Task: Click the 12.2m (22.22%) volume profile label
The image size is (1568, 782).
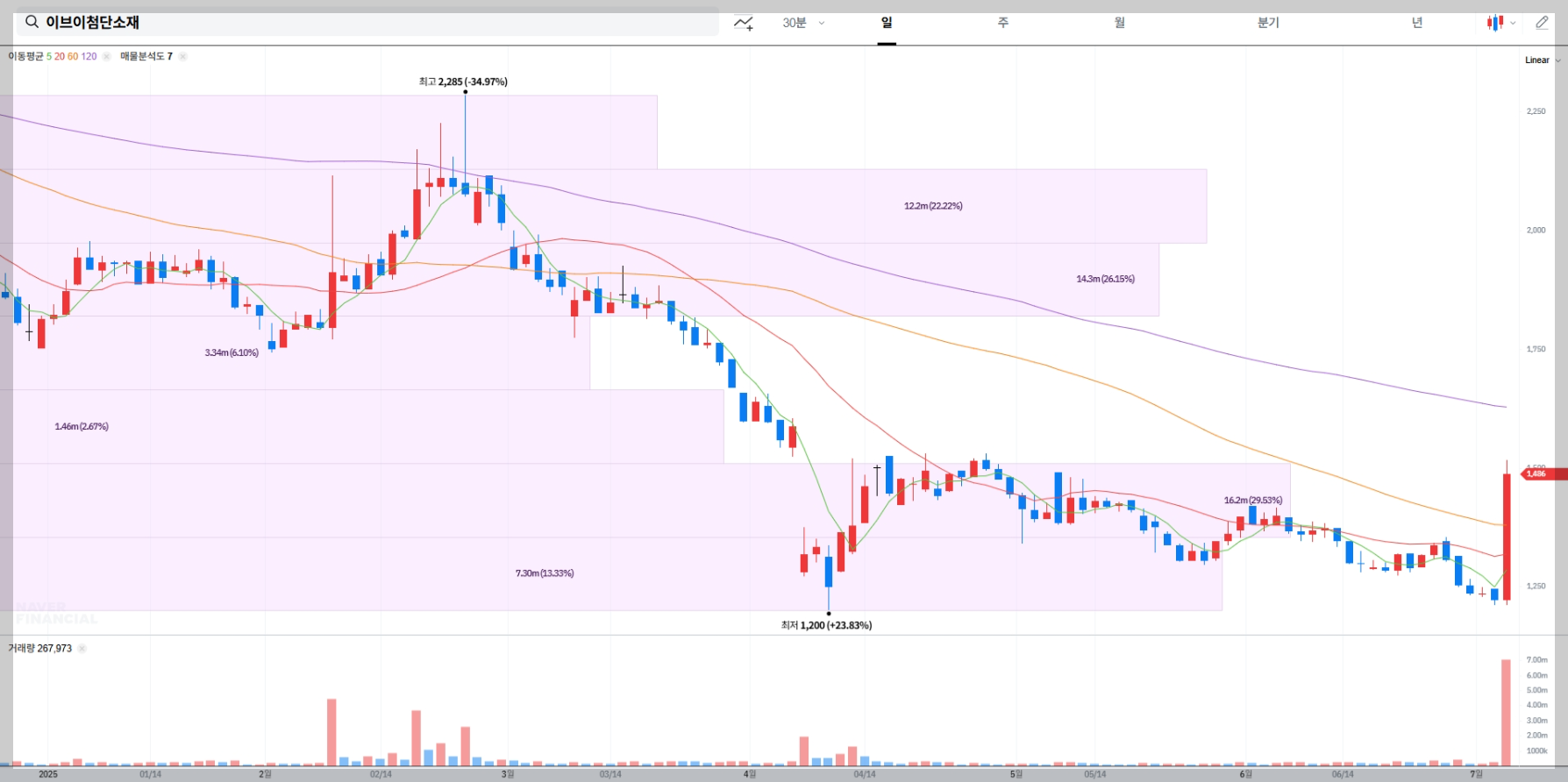Action: click(x=933, y=206)
